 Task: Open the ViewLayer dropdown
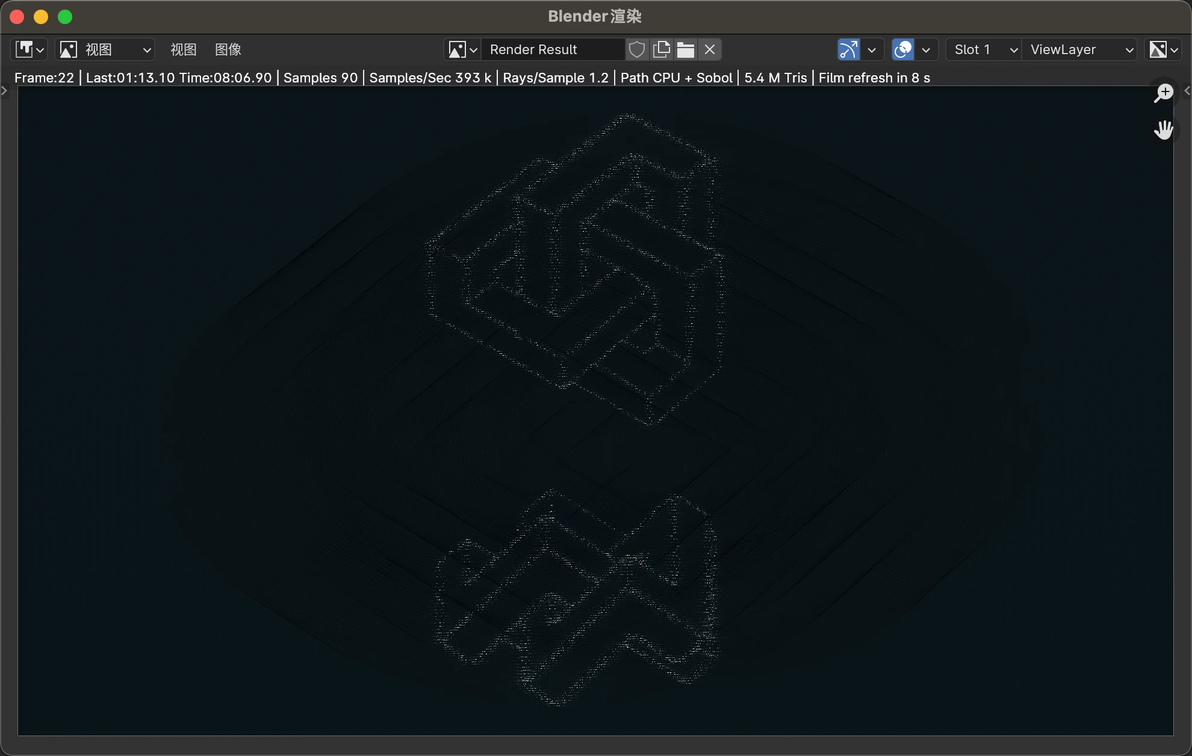1079,49
